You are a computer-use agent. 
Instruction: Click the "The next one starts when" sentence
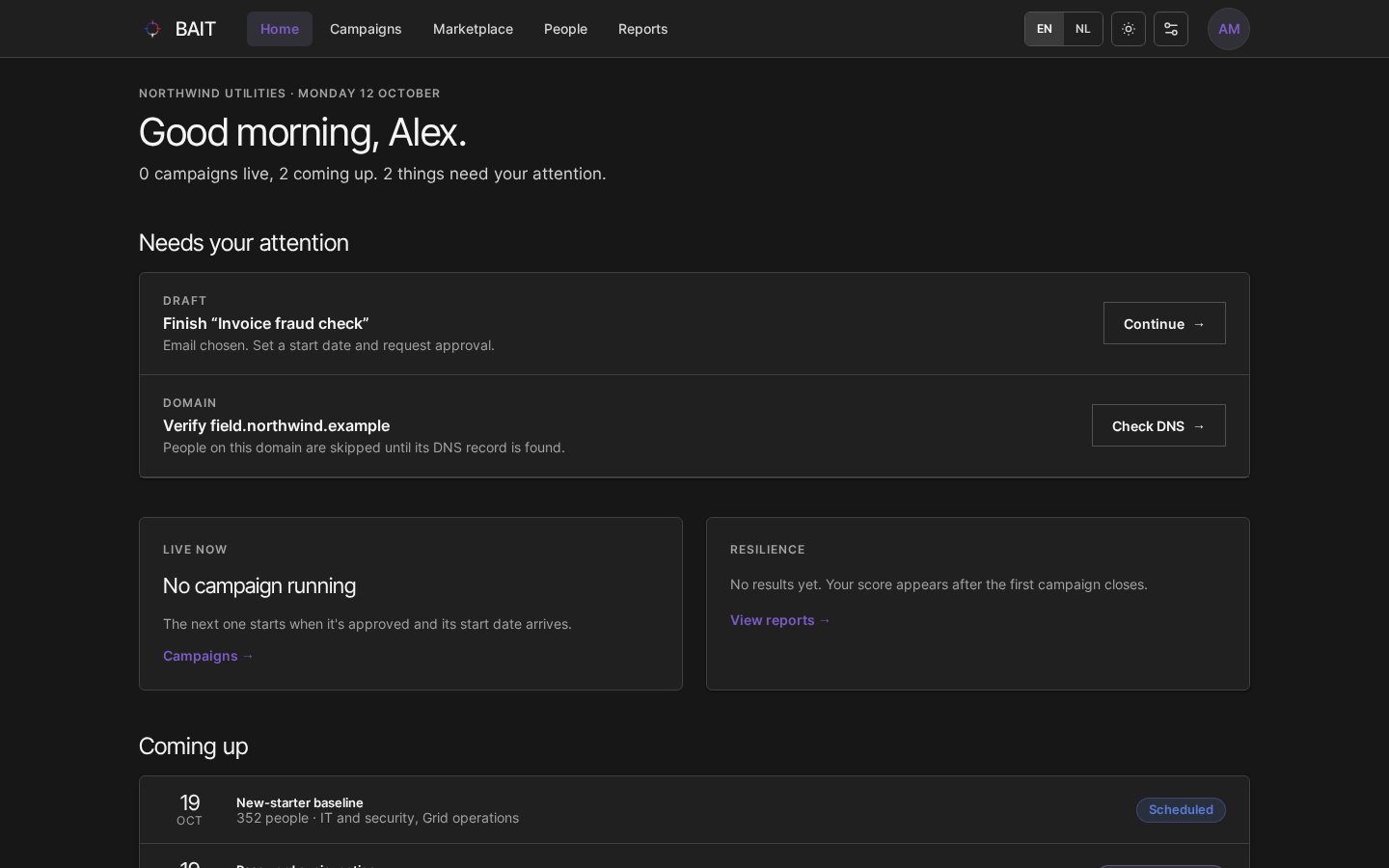tap(368, 624)
